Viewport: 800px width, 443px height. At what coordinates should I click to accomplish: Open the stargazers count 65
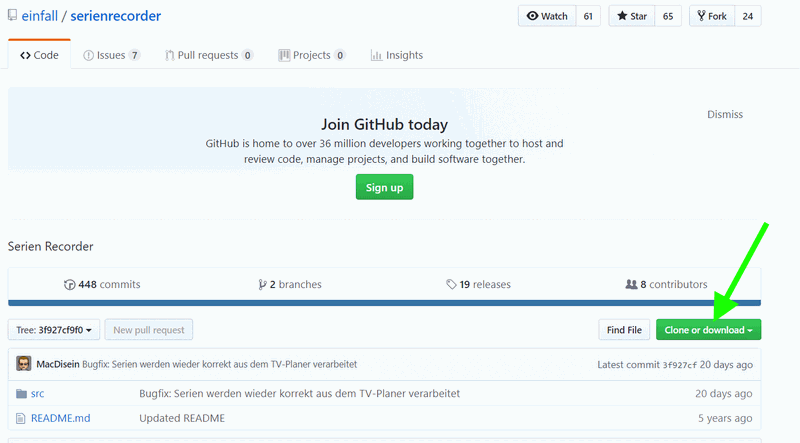click(x=668, y=16)
